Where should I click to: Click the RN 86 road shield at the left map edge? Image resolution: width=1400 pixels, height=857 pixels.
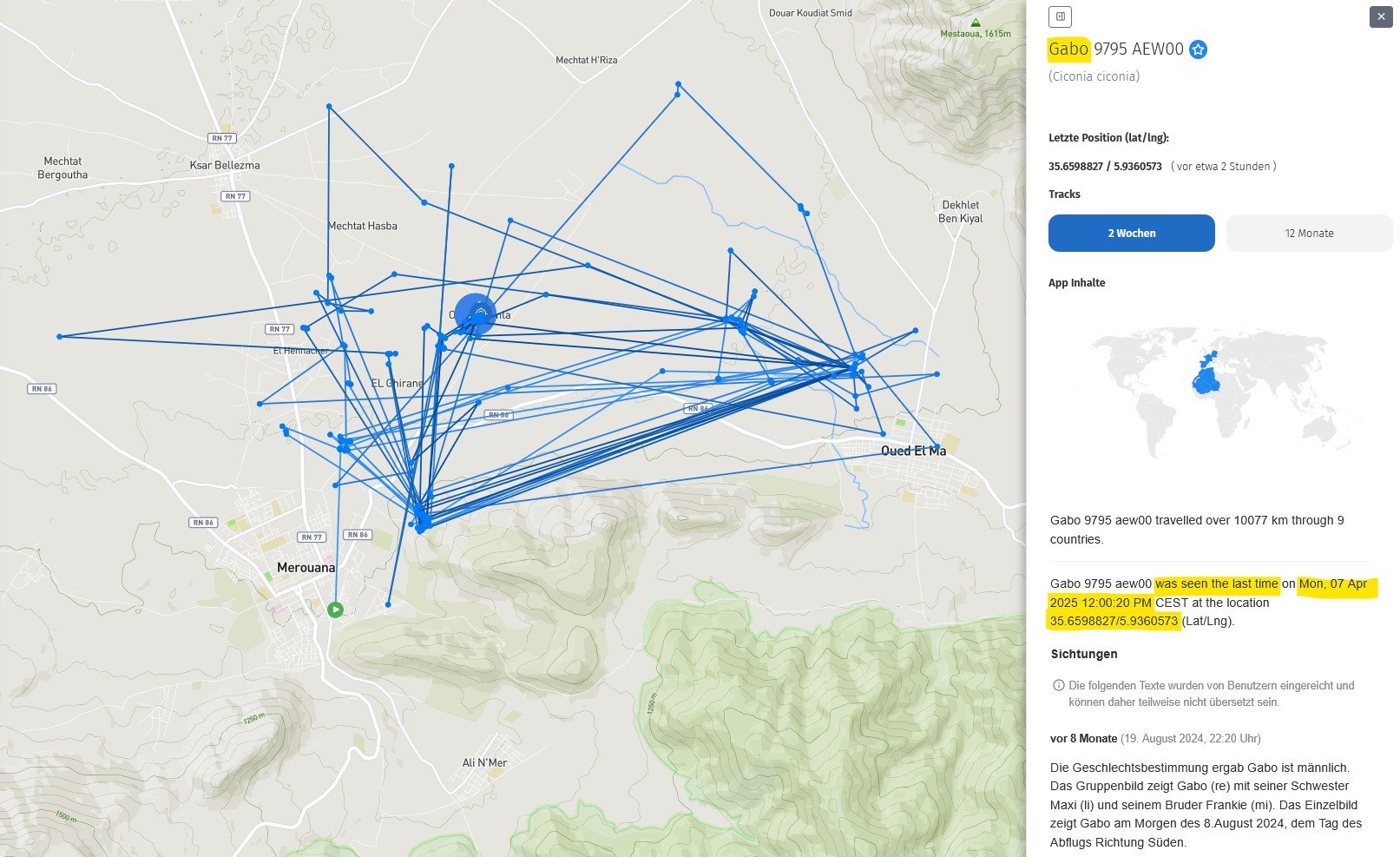click(x=43, y=388)
